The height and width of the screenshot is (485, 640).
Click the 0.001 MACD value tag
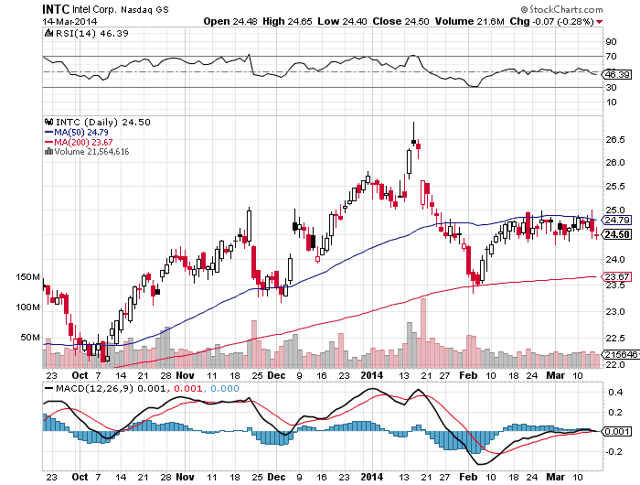617,432
